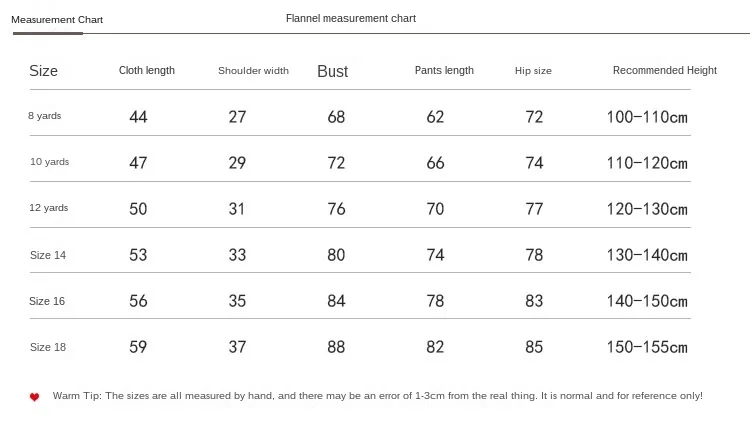Click the Cloth length column header
Viewport: 750px width, 425px height.
coord(147,70)
